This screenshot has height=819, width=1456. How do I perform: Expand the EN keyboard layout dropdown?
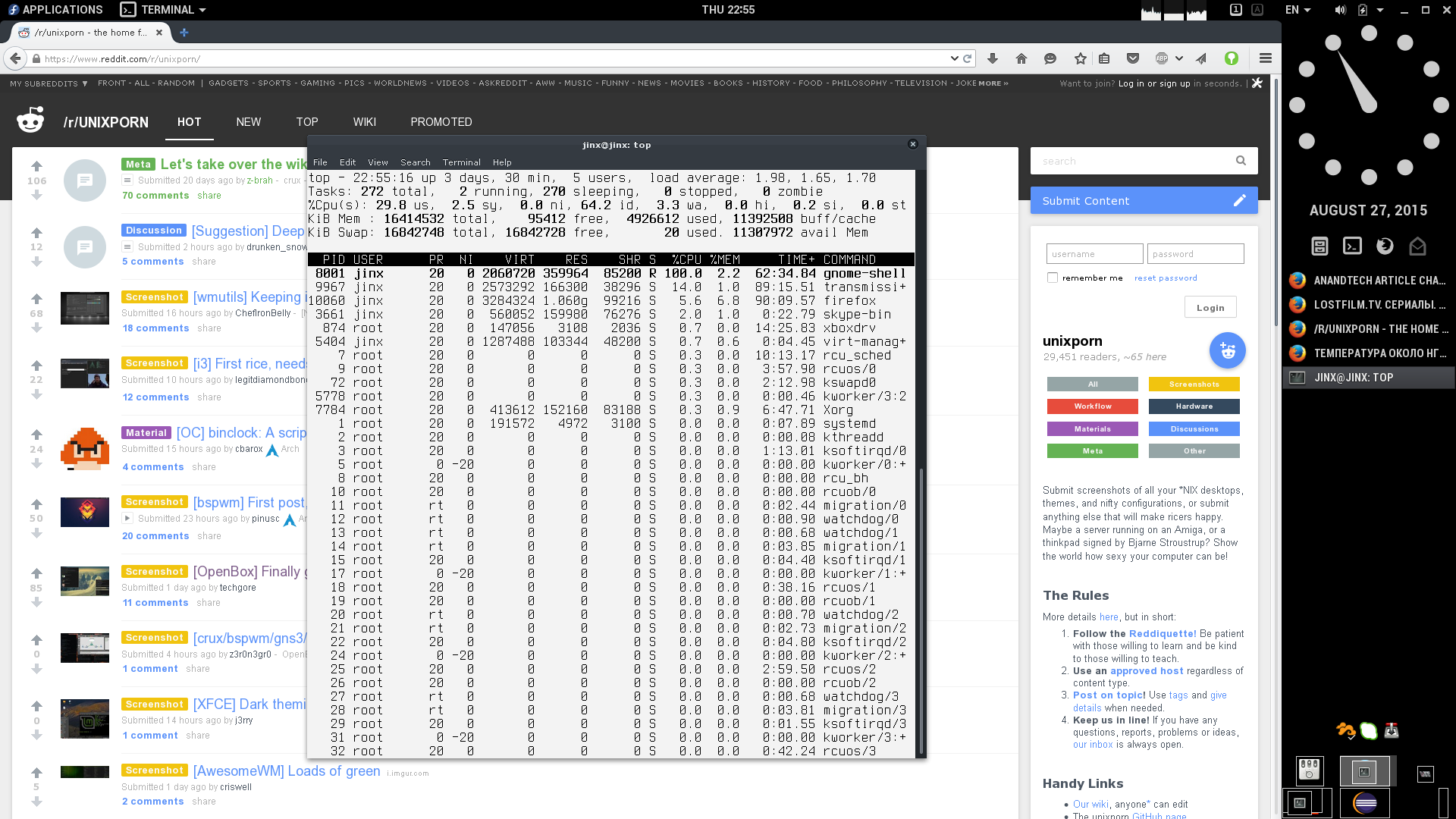coord(1298,10)
